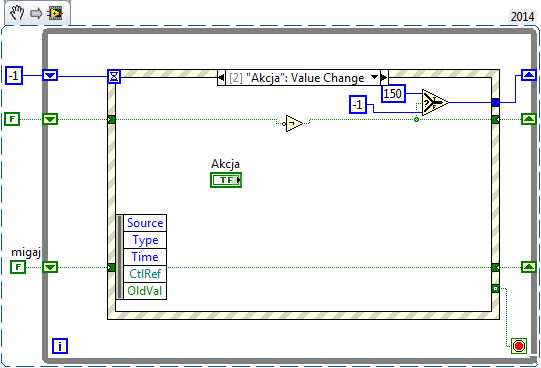Go to previous event case with left arrow
Viewport: 541px width, 368px height.
coord(221,78)
